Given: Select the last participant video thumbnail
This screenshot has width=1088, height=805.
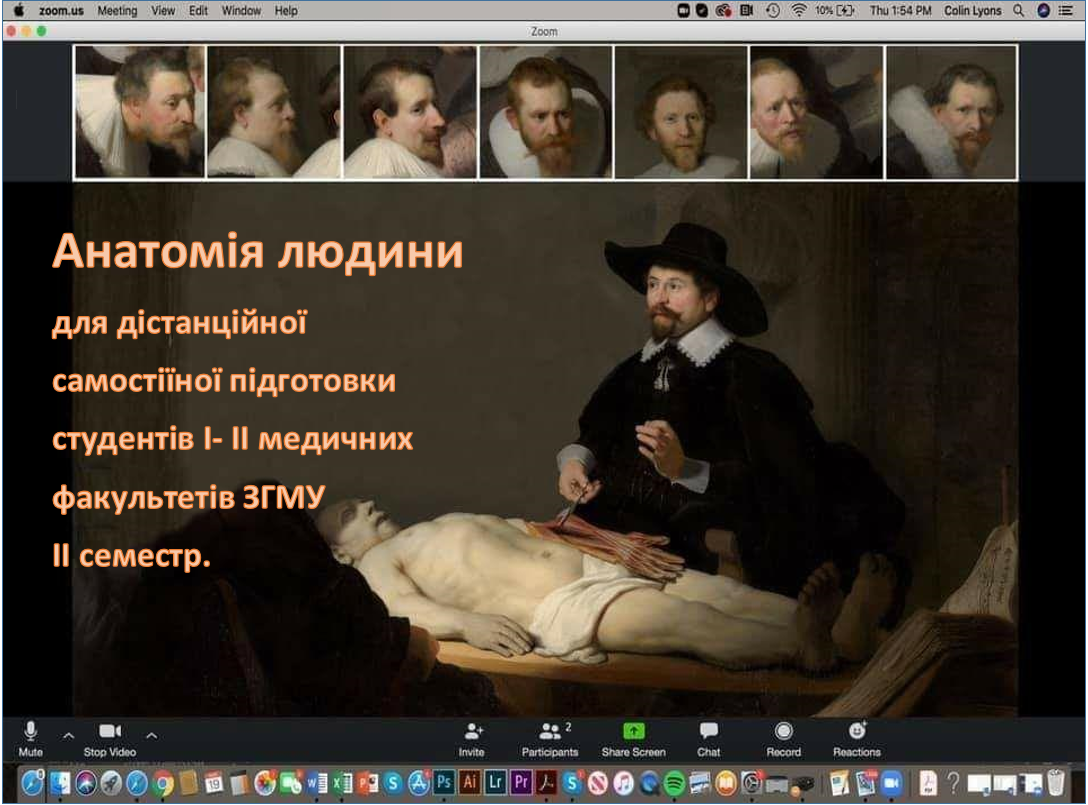Looking at the screenshot, I should click(951, 112).
